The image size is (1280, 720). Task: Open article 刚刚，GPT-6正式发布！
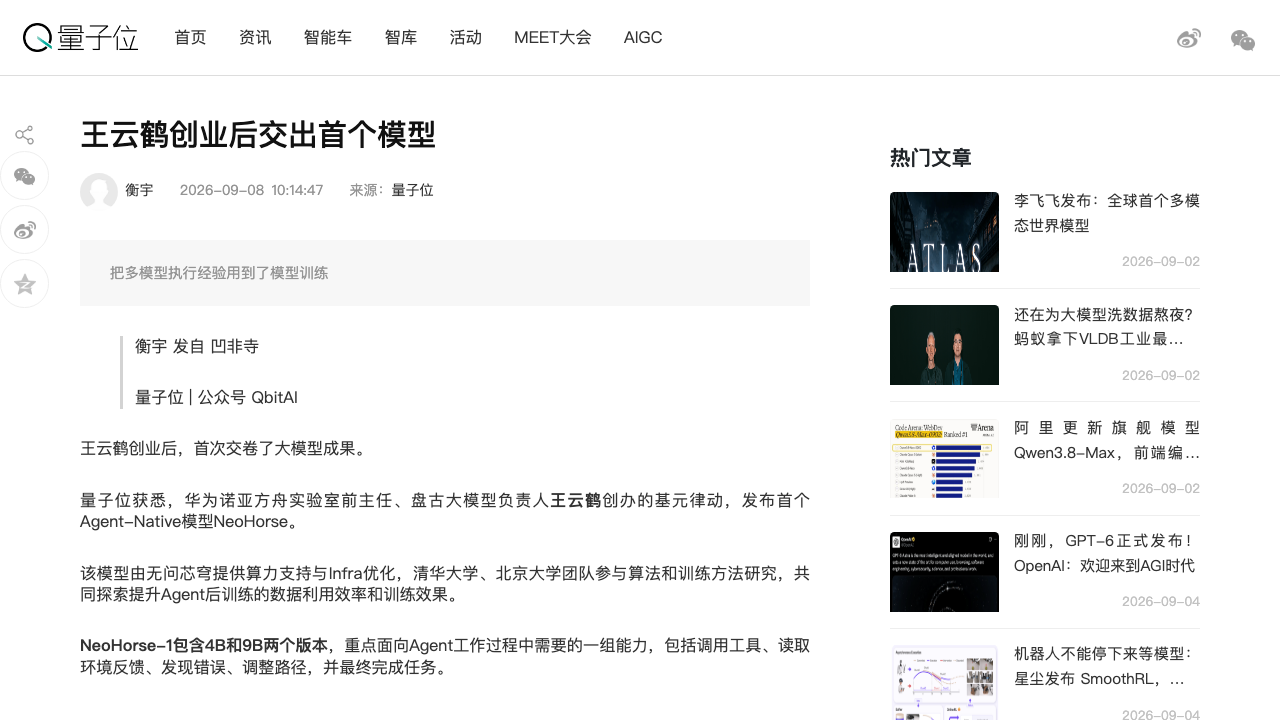pyautogui.click(x=1107, y=553)
